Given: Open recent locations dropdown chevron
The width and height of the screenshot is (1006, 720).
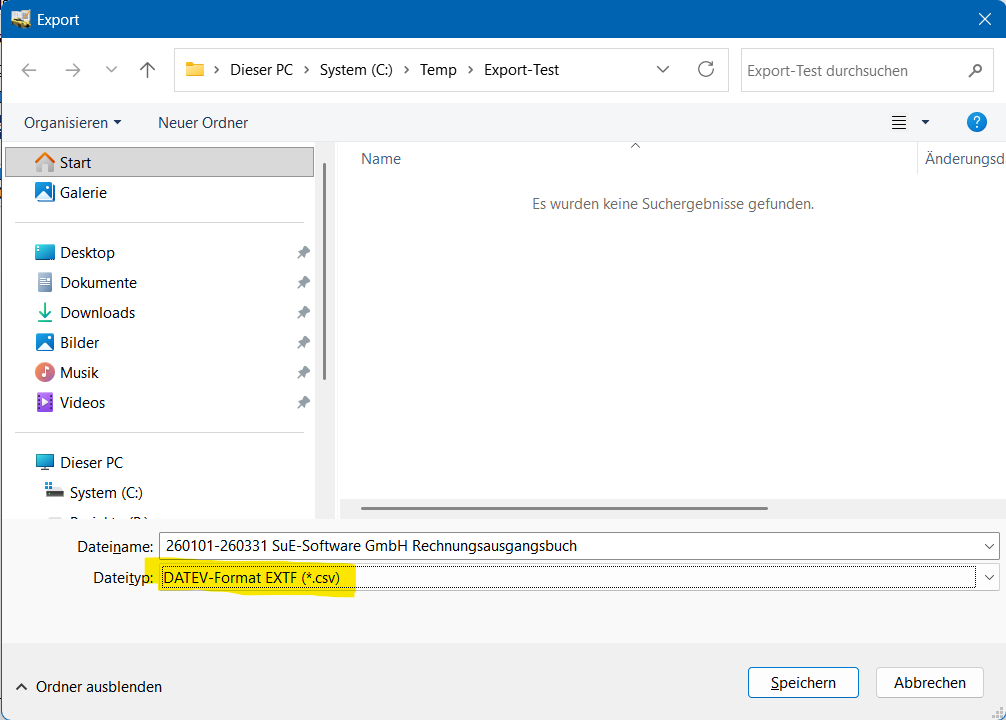Looking at the screenshot, I should [112, 70].
